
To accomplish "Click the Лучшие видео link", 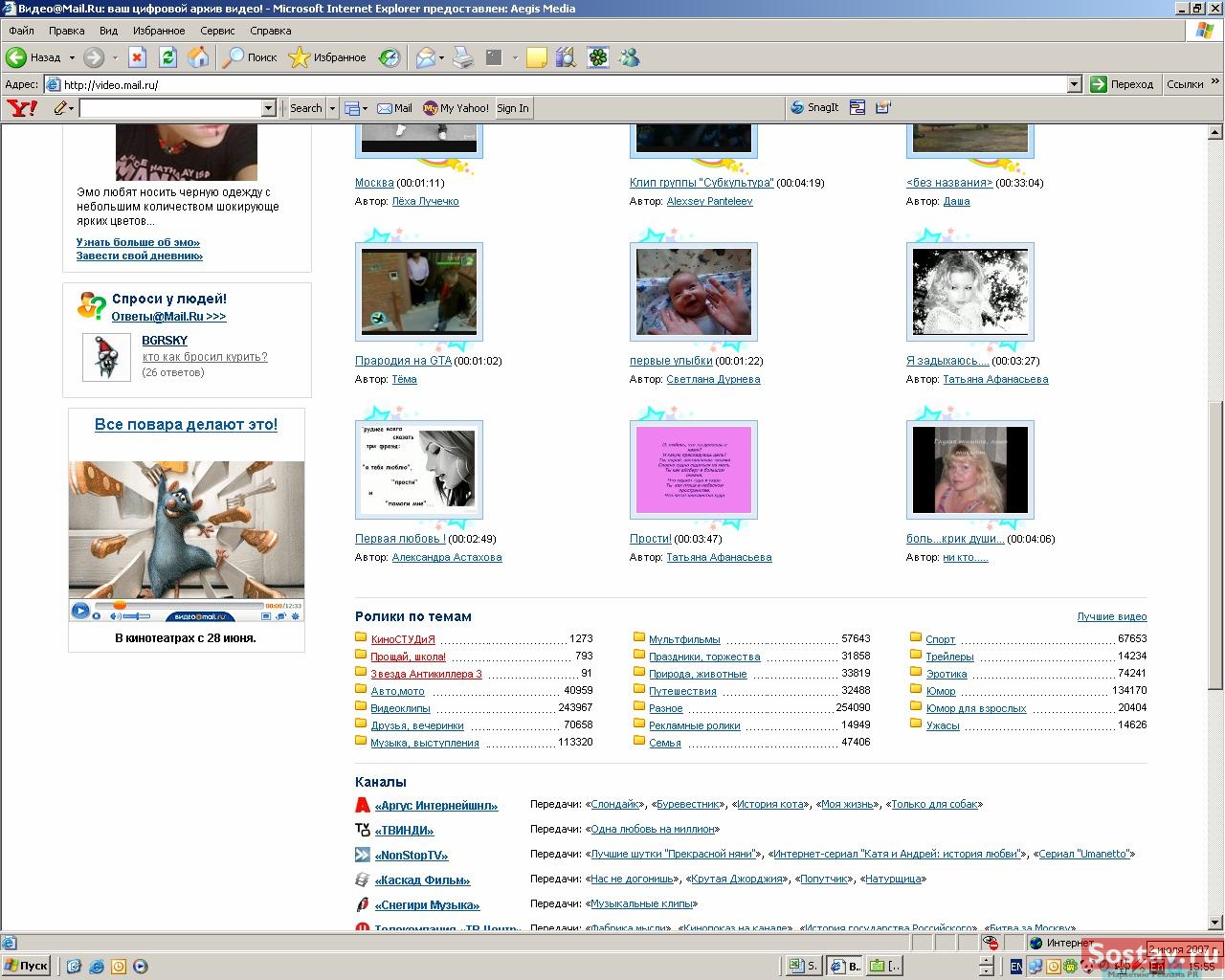I will pos(1112,617).
